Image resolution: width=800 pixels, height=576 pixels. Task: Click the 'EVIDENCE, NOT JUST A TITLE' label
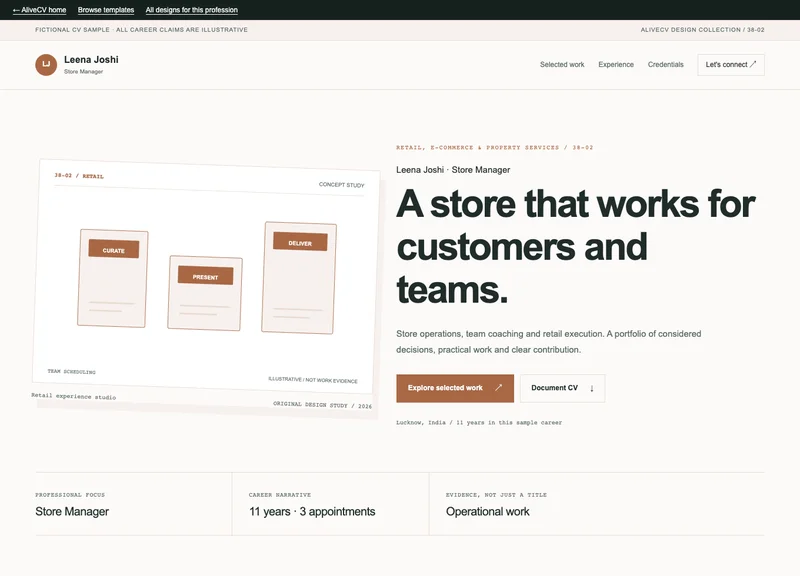tap(496, 495)
